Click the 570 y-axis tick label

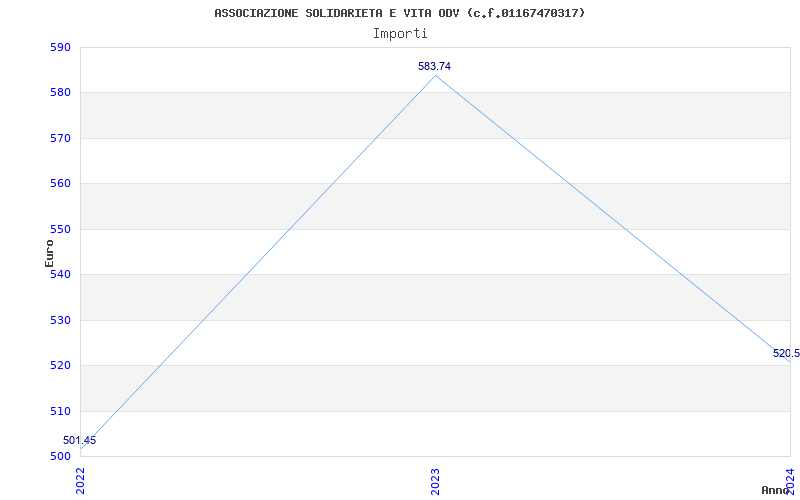click(60, 138)
